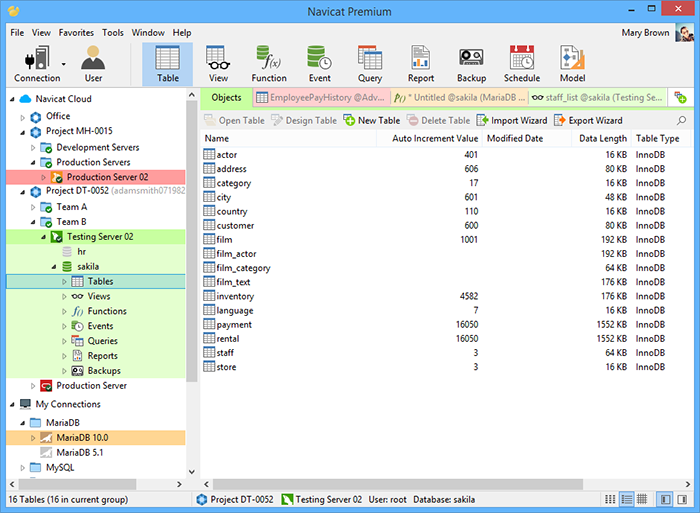The width and height of the screenshot is (700, 513).
Task: Switch to the Untitled @sakila query tab
Action: click(x=459, y=97)
